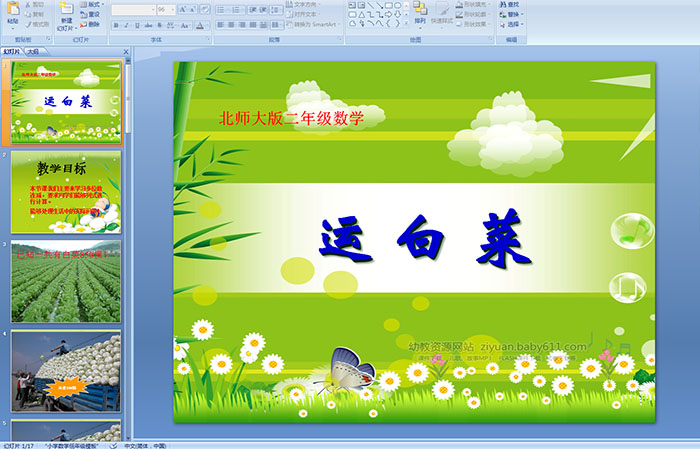
Task: Select the straight Line shape in gallery
Action: [371, 5]
